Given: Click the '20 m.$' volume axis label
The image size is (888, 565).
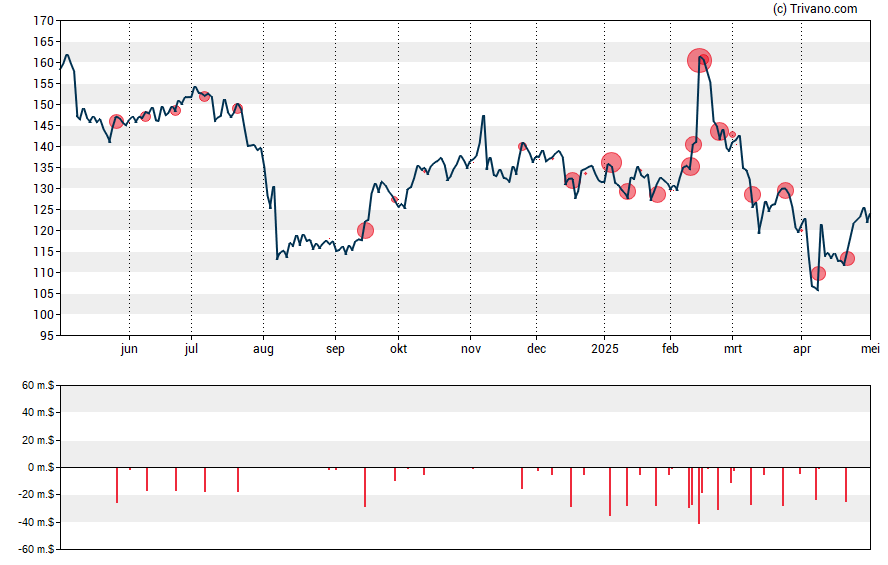Looking at the screenshot, I should point(38,440).
